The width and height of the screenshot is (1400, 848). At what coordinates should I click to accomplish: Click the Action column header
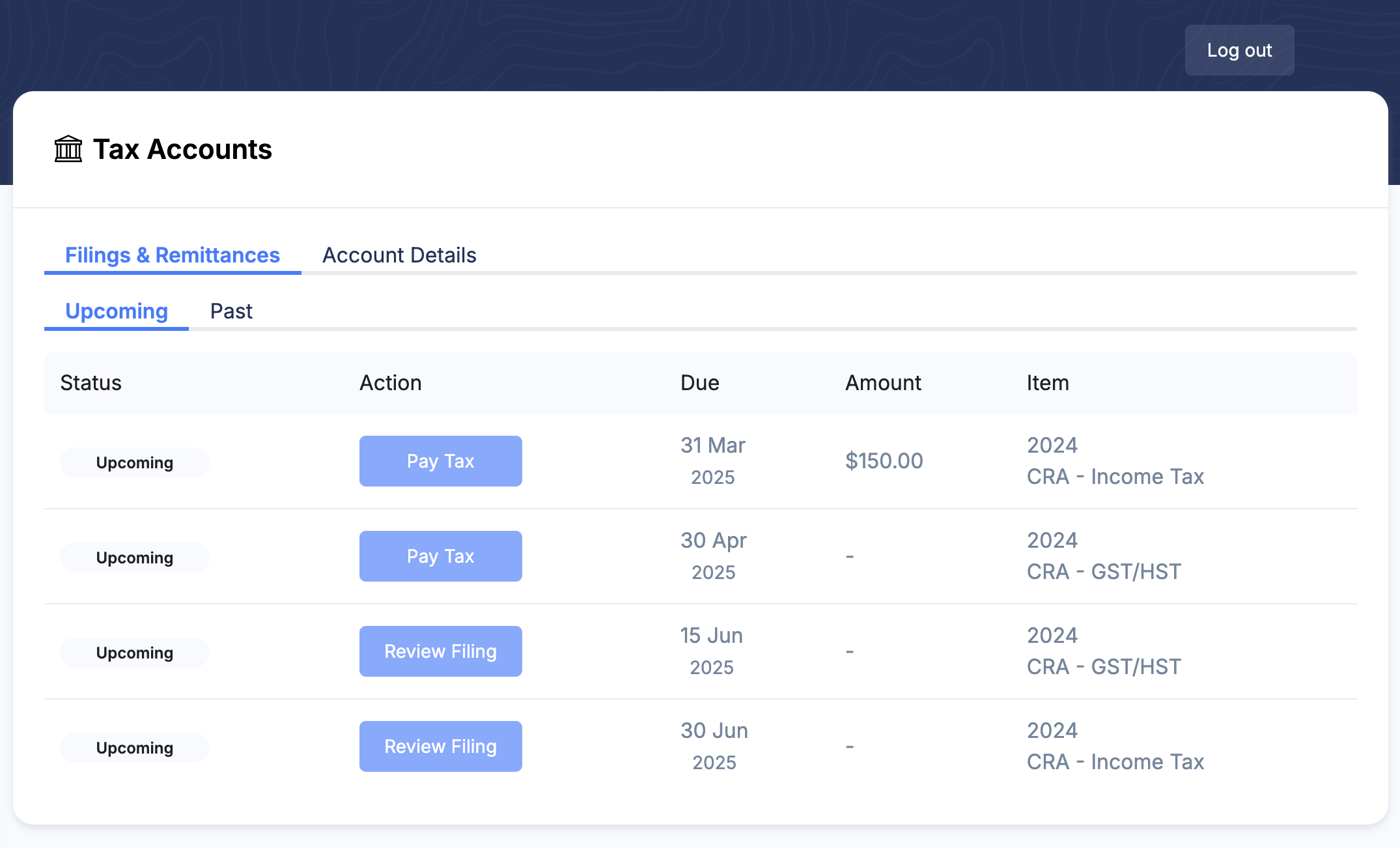coord(391,383)
